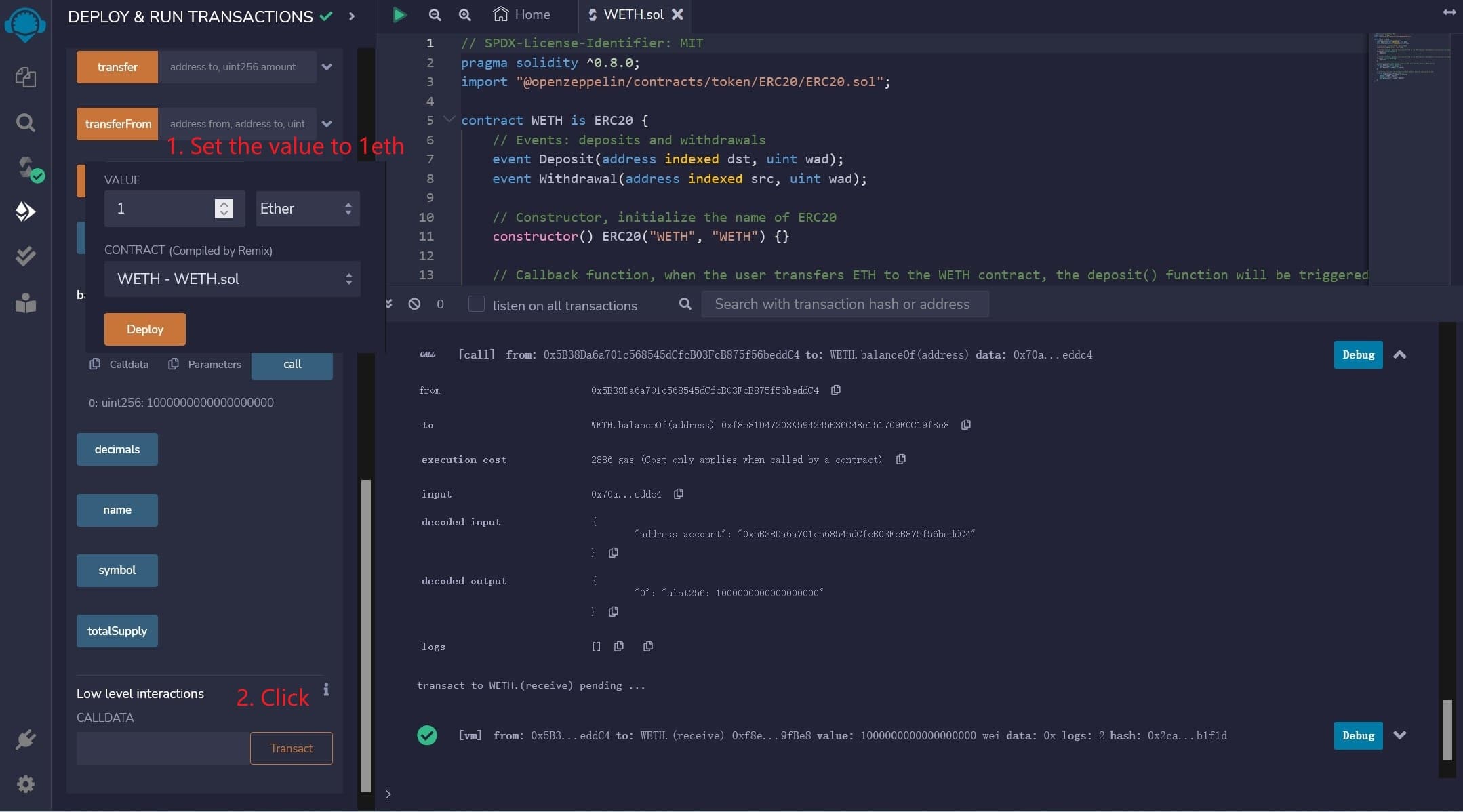Open the LearnEth plugin sidebar icon

pyautogui.click(x=25, y=302)
